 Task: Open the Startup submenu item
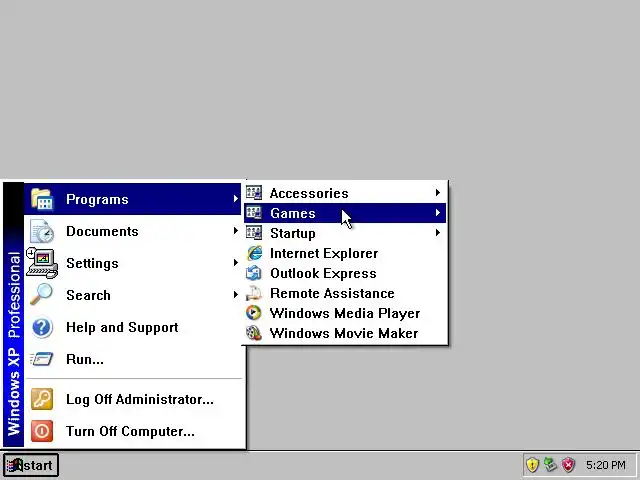tap(345, 233)
